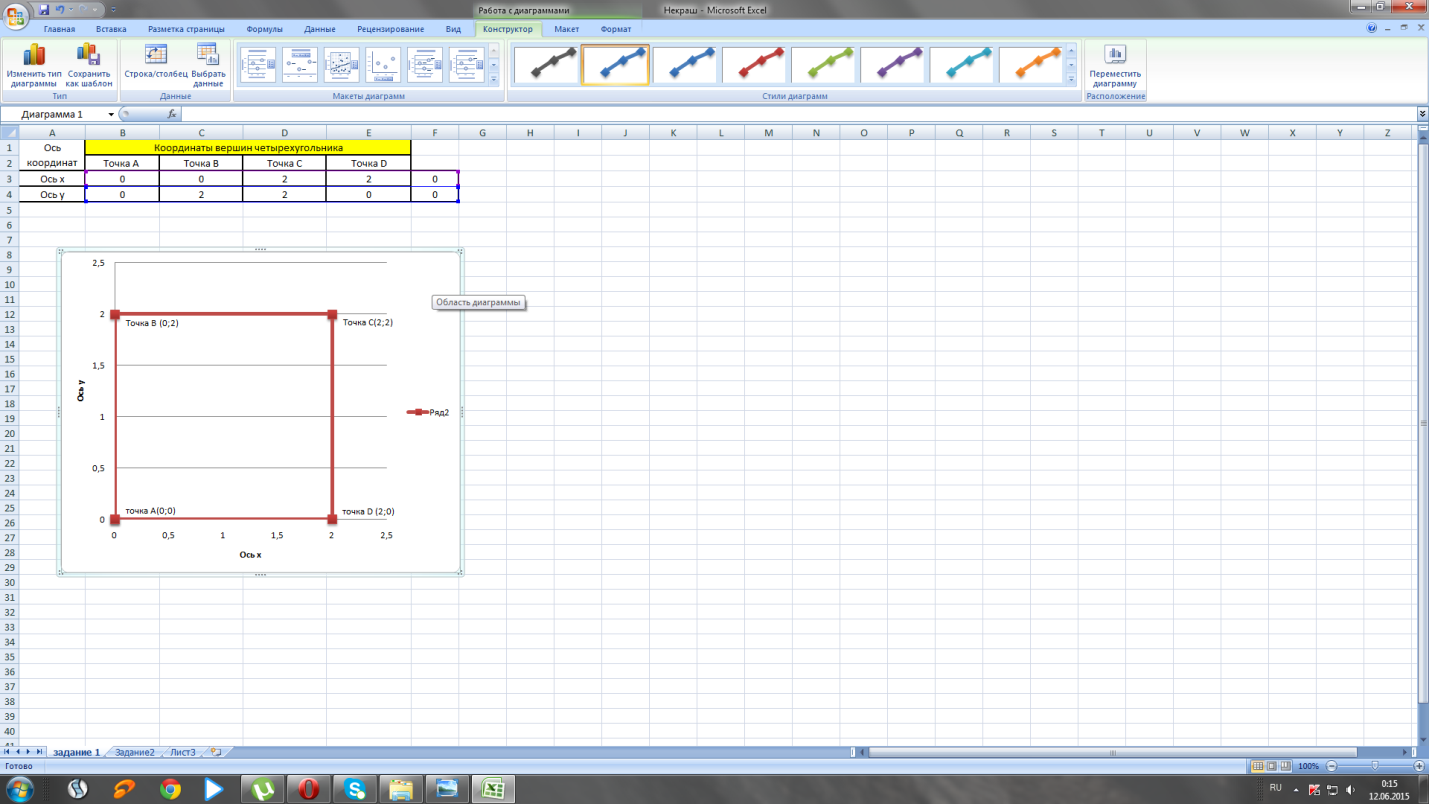Open the Вид ribbon tab
The image size is (1429, 804).
[453, 30]
